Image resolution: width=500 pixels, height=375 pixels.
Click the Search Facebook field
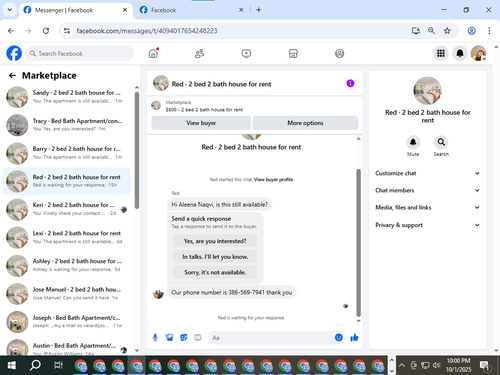coord(80,53)
